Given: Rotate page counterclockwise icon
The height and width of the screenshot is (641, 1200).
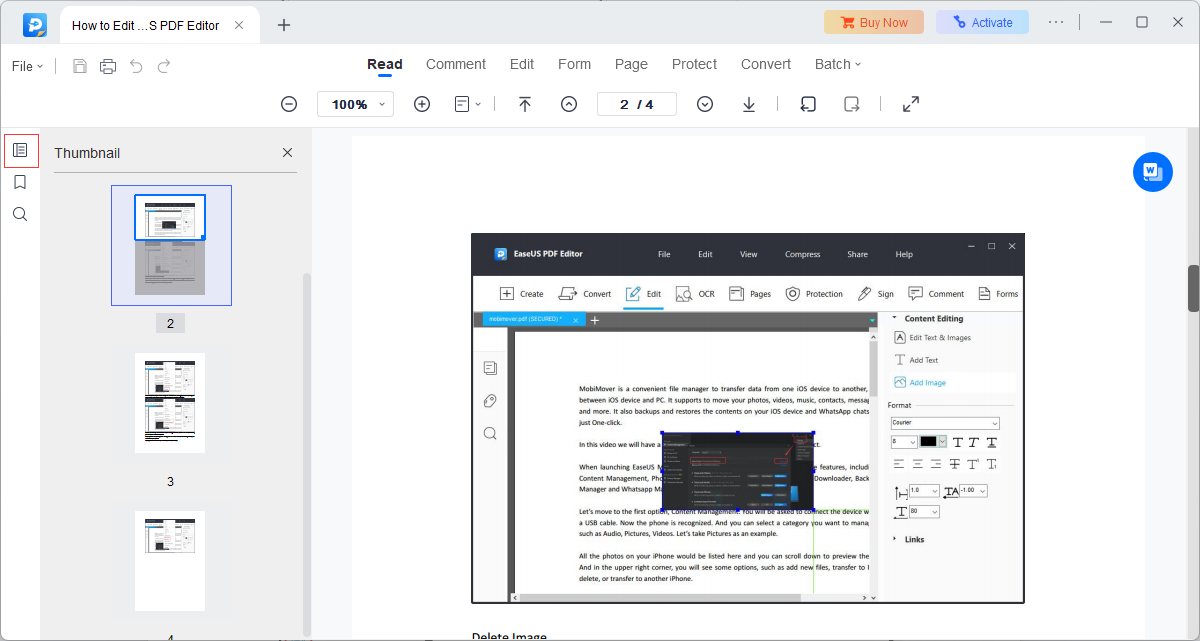Looking at the screenshot, I should (808, 104).
